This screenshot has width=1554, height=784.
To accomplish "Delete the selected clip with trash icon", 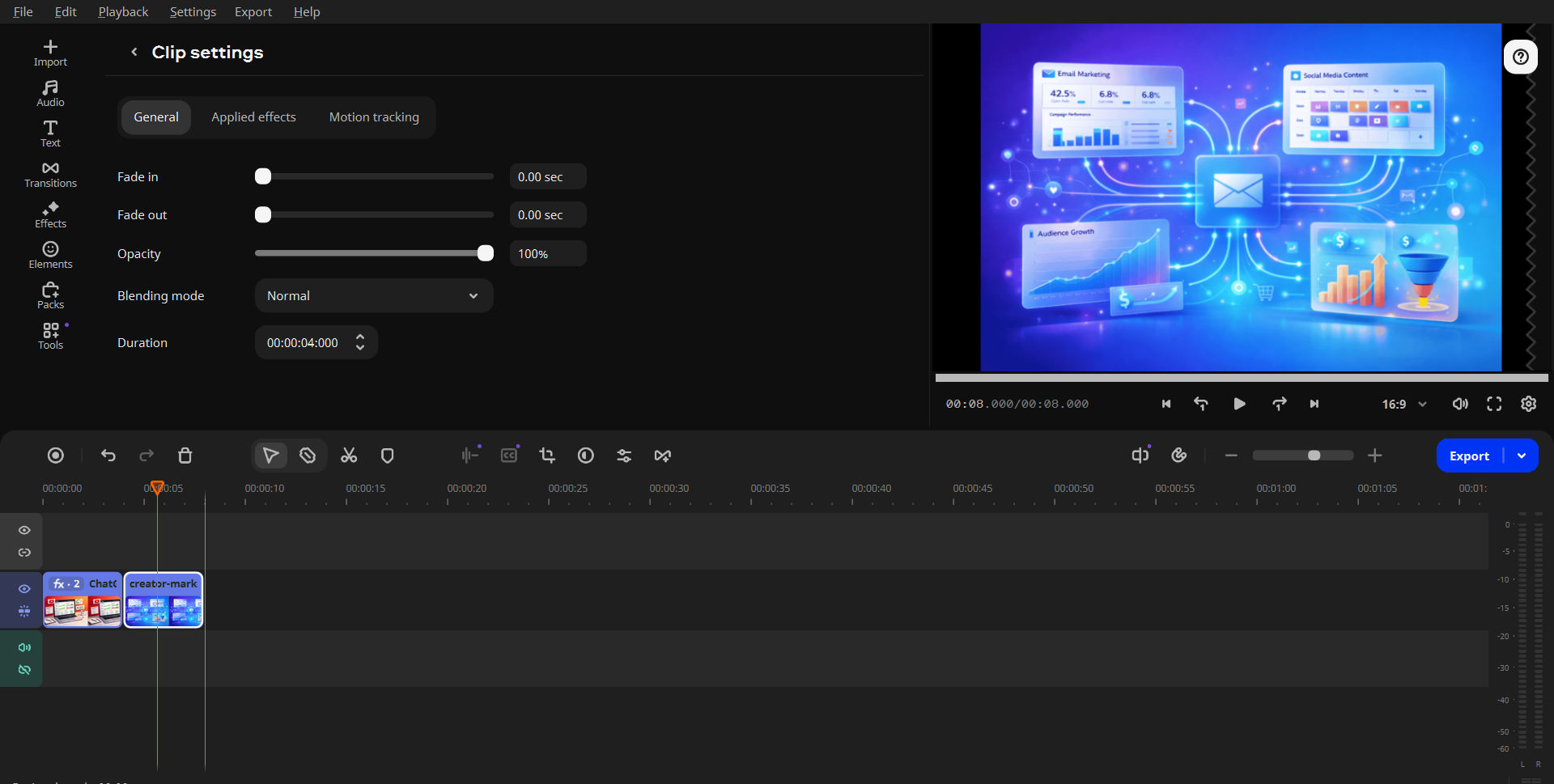I will tap(185, 456).
